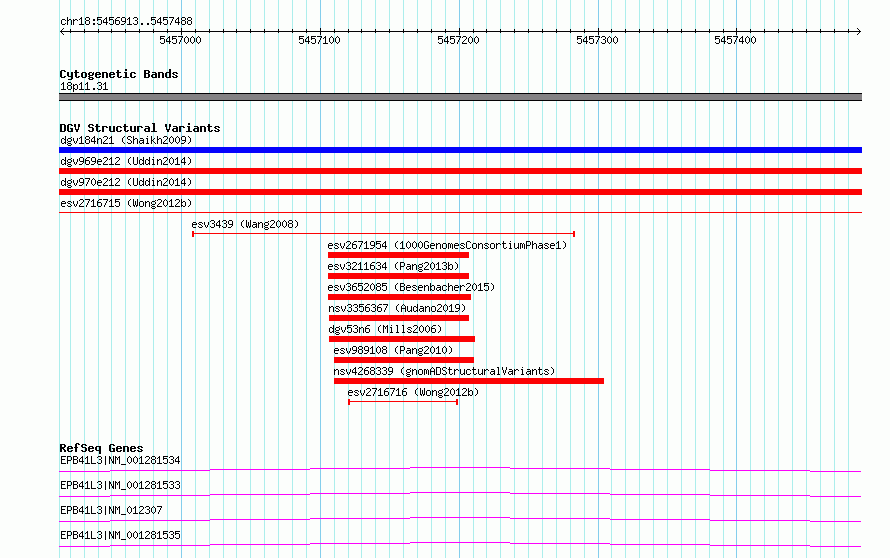Select the magenta NM_001281534 transcript line
Screen dimensions: 890x558
click(460, 469)
